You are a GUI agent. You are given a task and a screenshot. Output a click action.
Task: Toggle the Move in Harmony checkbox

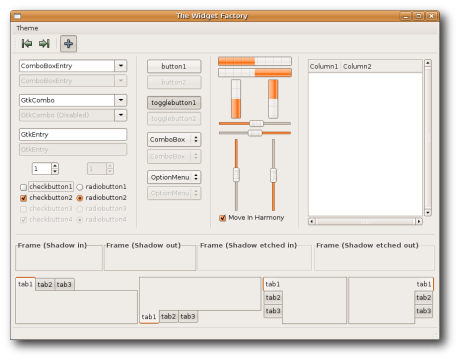[x=222, y=218]
